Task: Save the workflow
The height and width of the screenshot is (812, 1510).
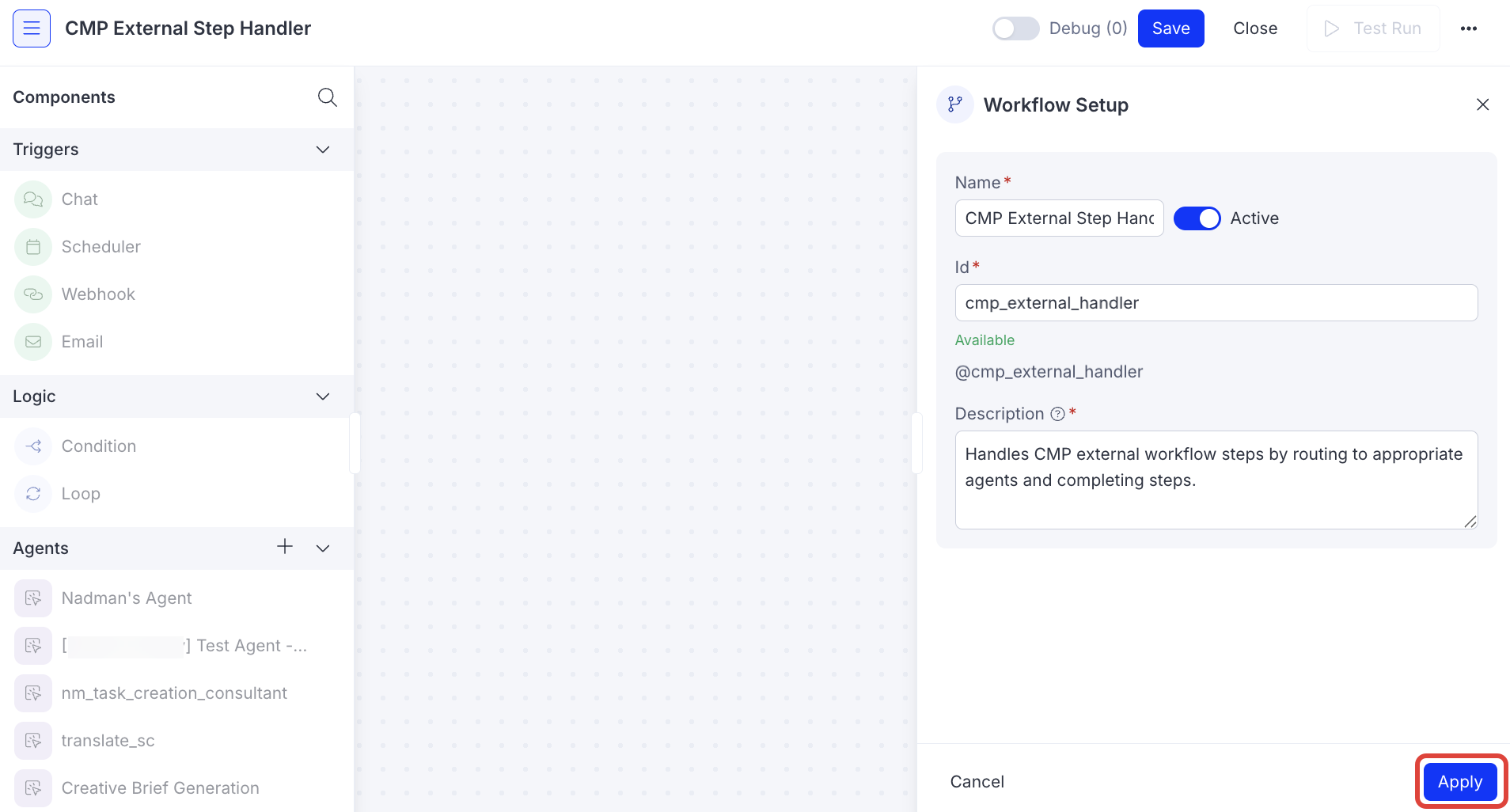Action: pyautogui.click(x=1170, y=28)
